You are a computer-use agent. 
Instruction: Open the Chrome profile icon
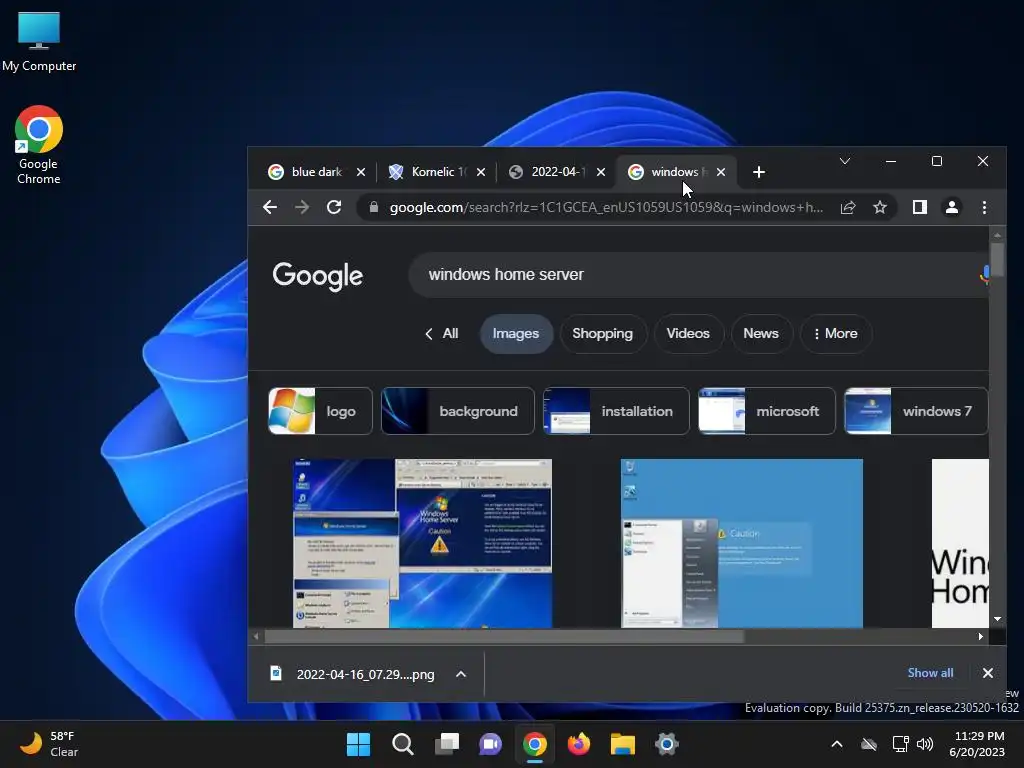tap(952, 208)
